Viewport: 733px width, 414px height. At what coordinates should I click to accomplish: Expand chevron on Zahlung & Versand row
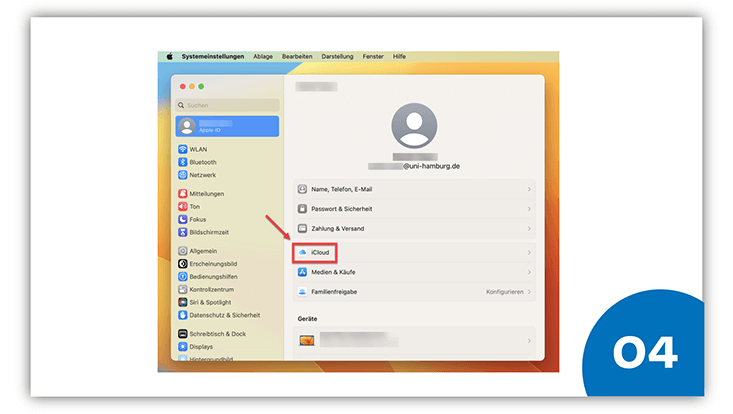tap(529, 228)
